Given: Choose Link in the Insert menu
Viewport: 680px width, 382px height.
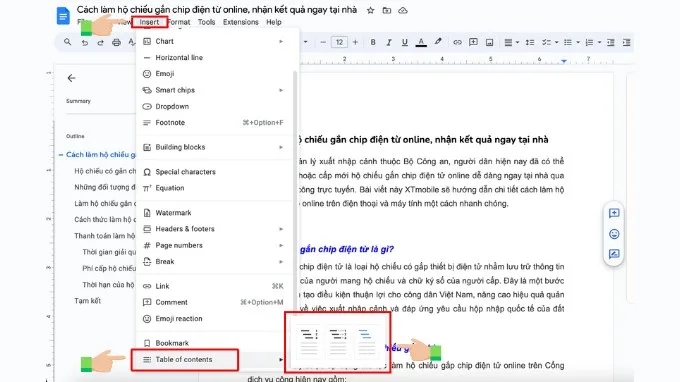Looking at the screenshot, I should click(215, 286).
